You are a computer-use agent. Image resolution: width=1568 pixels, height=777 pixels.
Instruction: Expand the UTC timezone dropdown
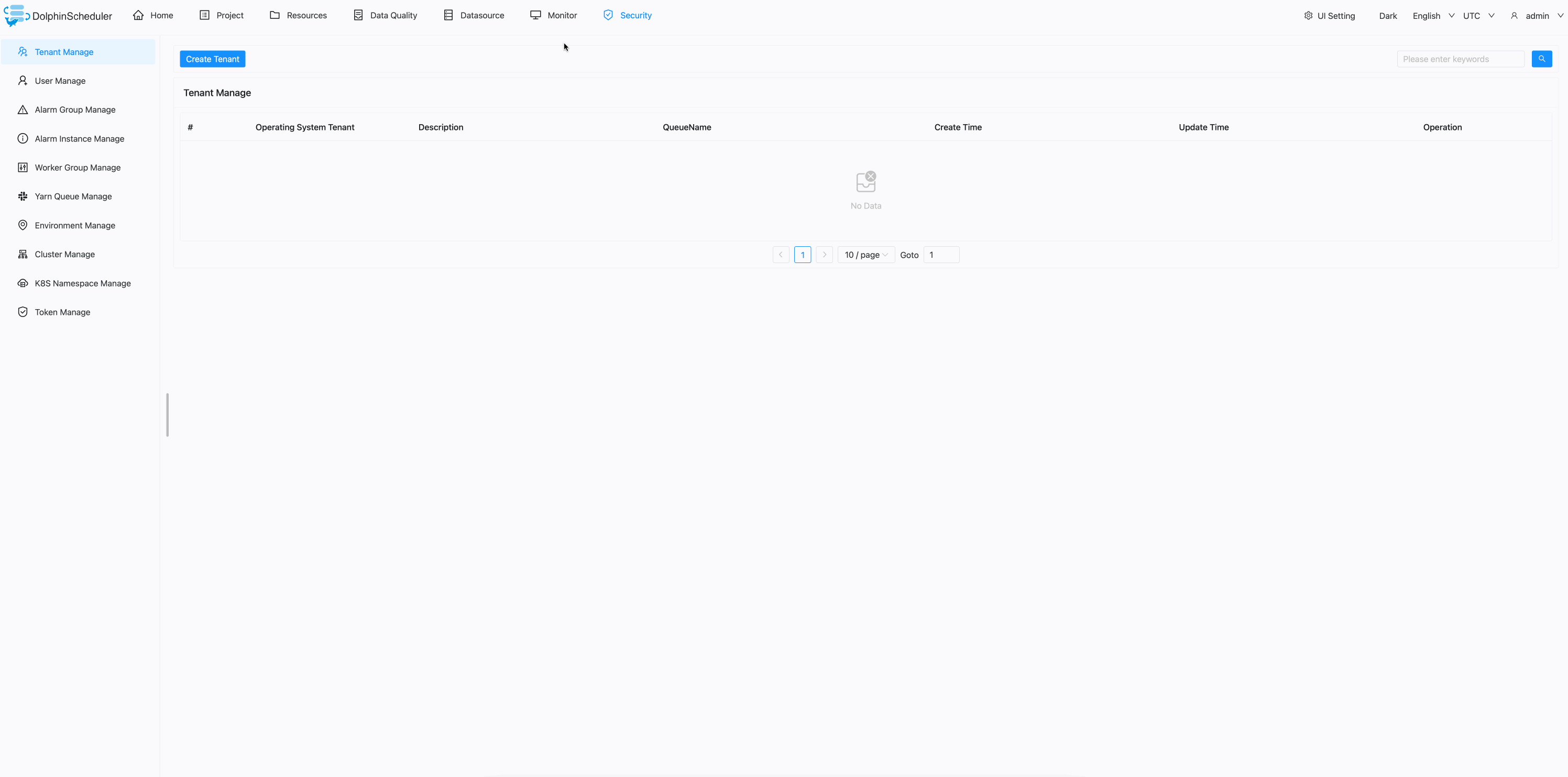coord(1478,15)
